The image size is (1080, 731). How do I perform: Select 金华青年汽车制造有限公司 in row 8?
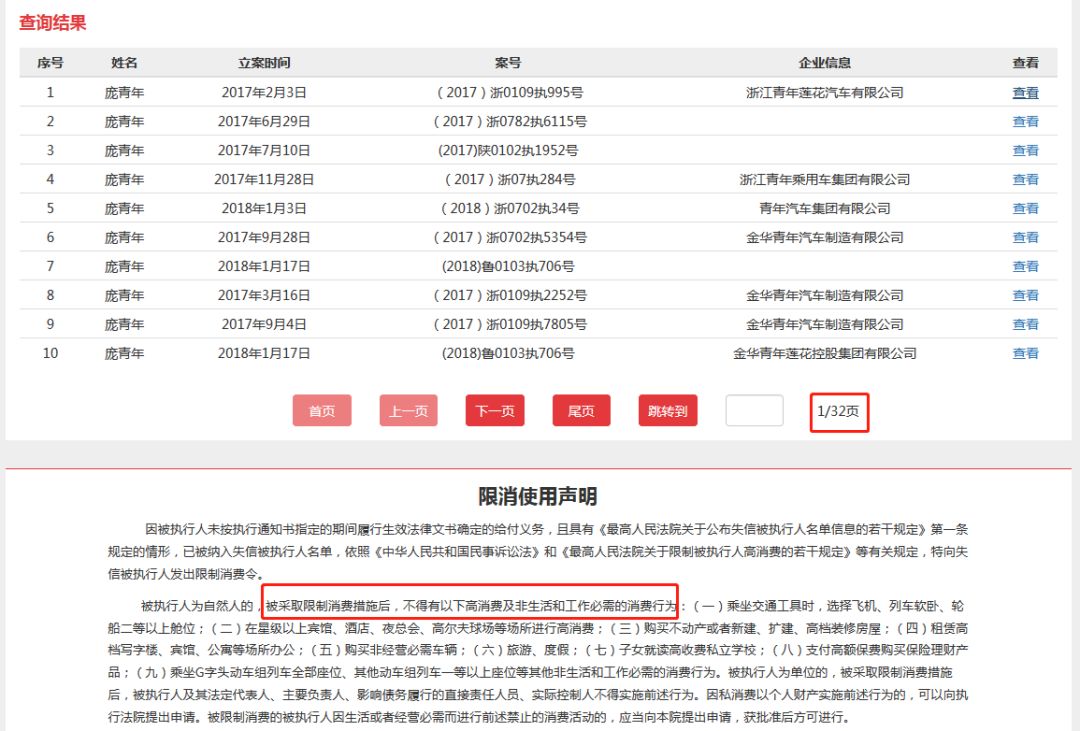(824, 295)
